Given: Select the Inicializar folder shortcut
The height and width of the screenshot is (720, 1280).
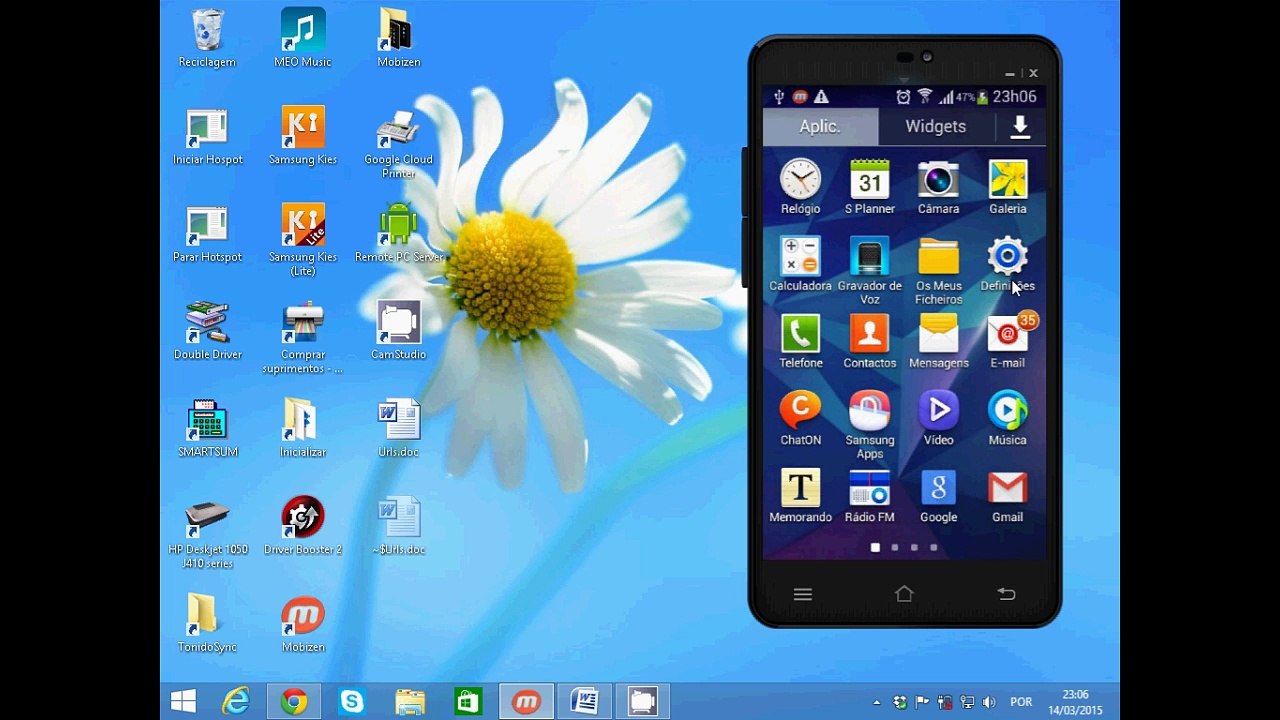Looking at the screenshot, I should click(x=303, y=429).
